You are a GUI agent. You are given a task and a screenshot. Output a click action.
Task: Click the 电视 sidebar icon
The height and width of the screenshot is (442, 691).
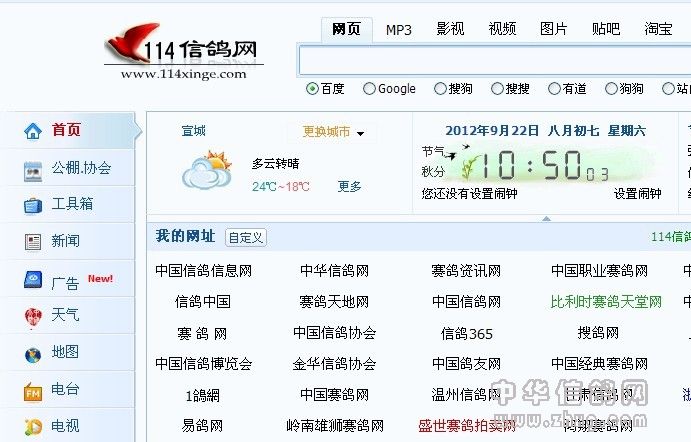[x=33, y=427]
